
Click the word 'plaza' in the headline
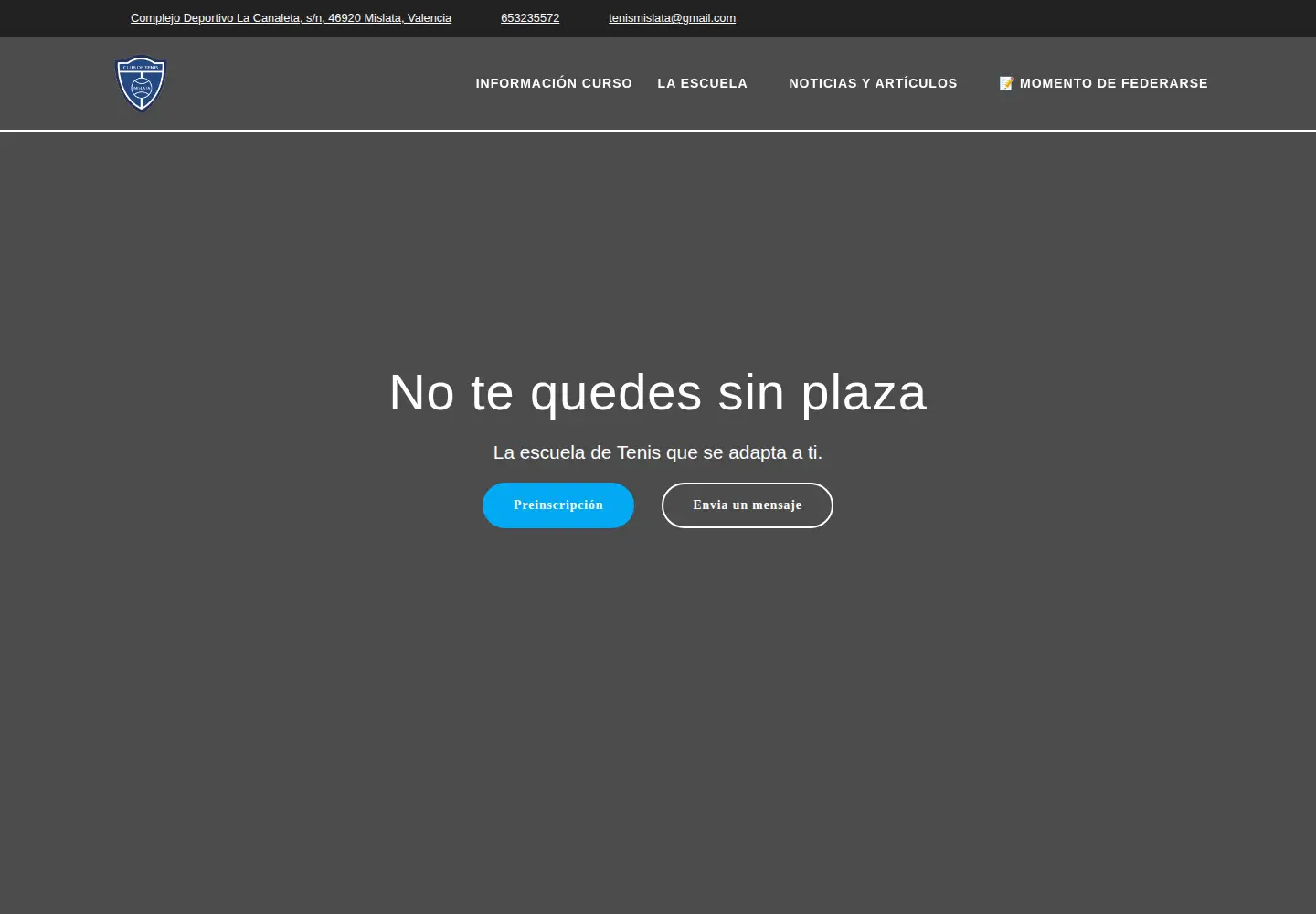point(864,394)
